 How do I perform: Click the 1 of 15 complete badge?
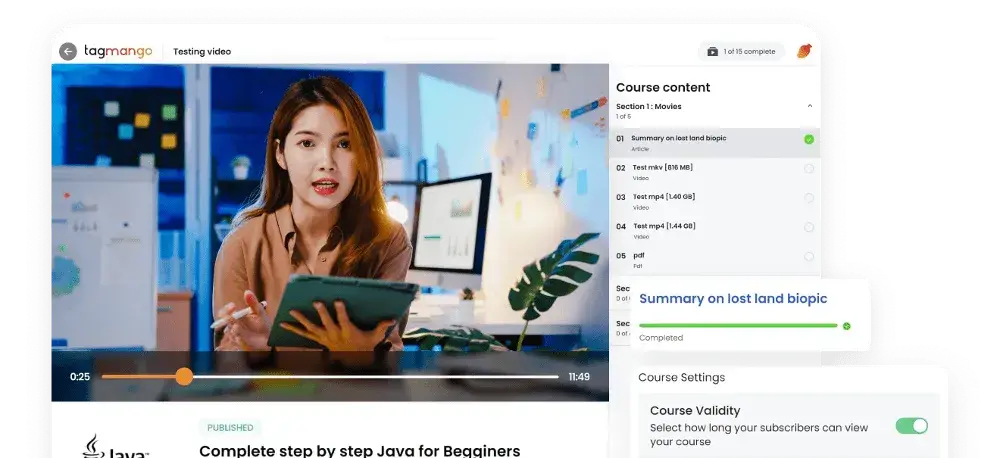[x=741, y=52]
